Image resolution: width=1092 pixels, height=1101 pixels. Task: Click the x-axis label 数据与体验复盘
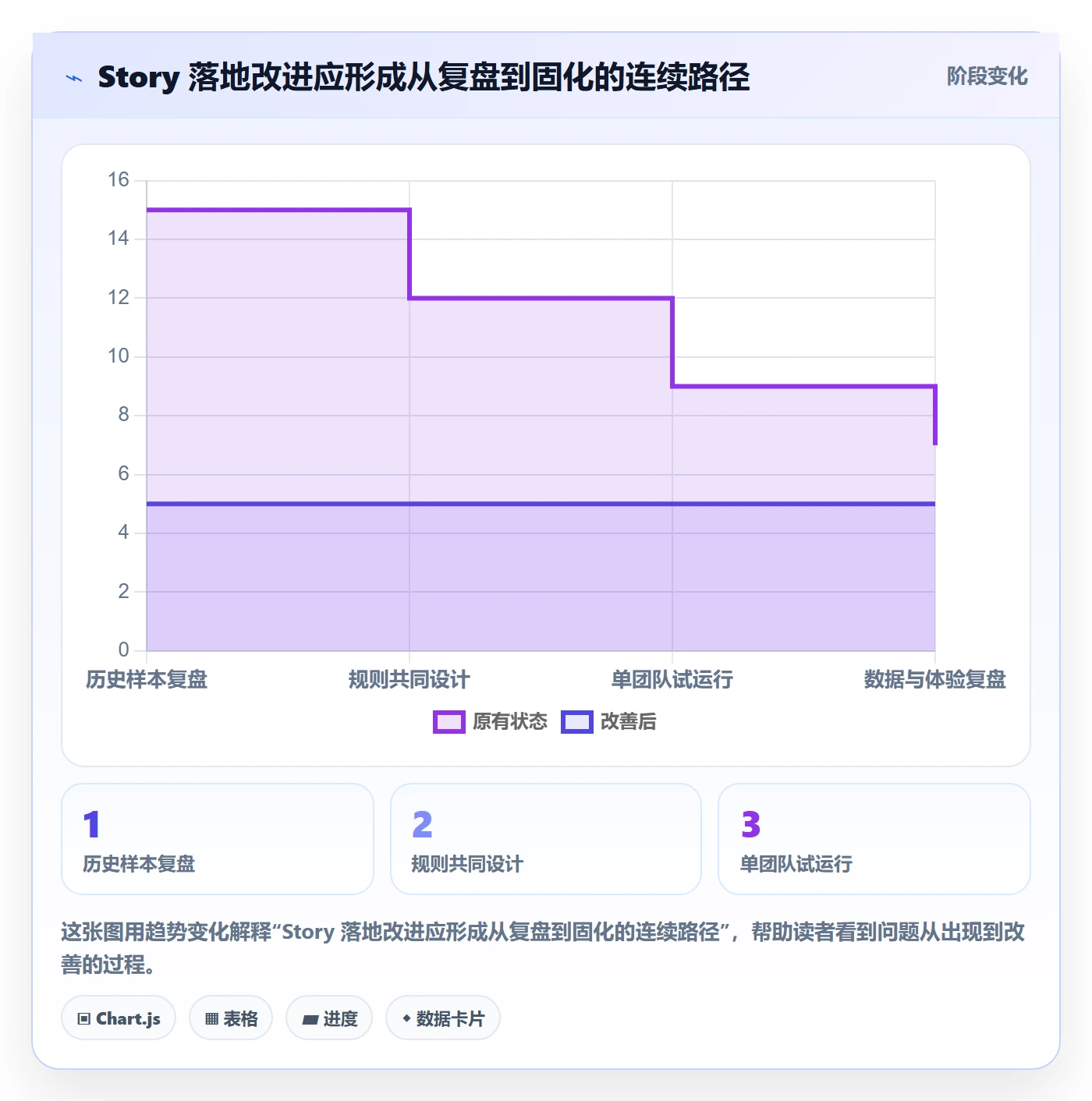click(x=934, y=679)
